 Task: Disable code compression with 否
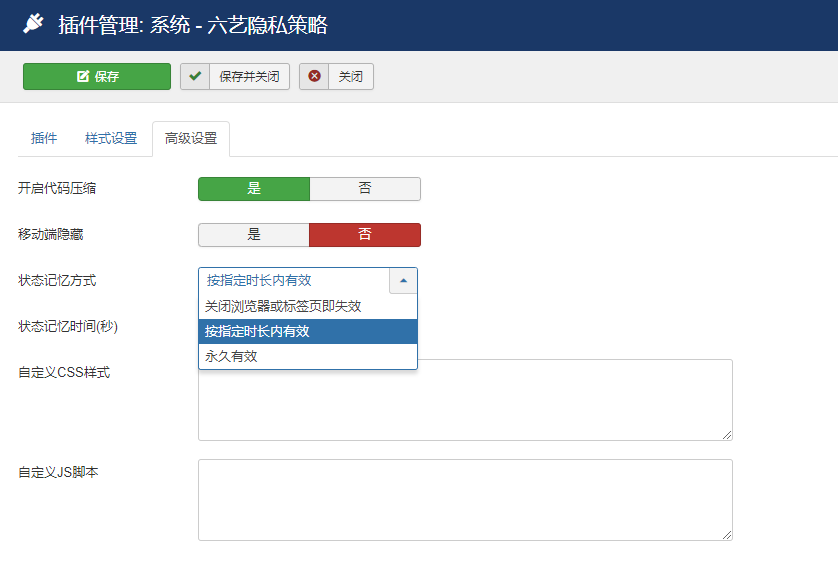365,189
